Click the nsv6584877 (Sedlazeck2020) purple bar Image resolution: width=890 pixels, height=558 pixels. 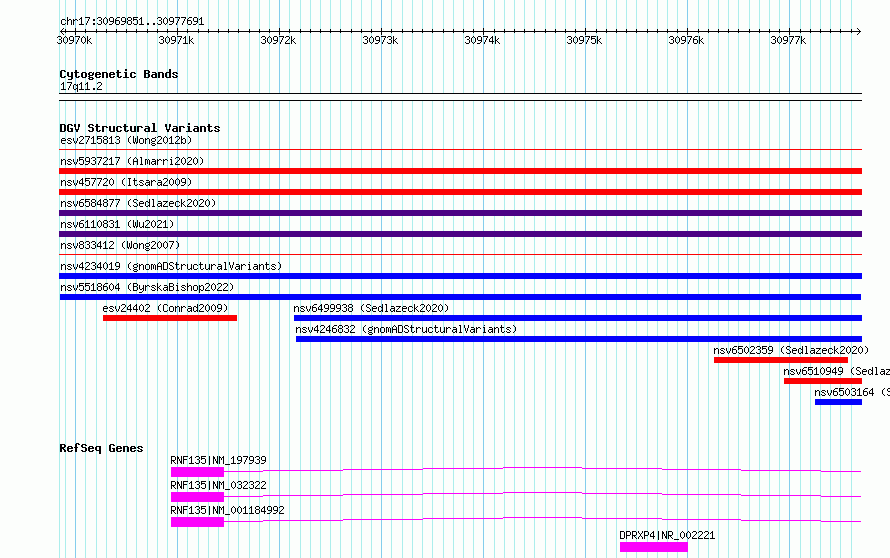pos(460,213)
